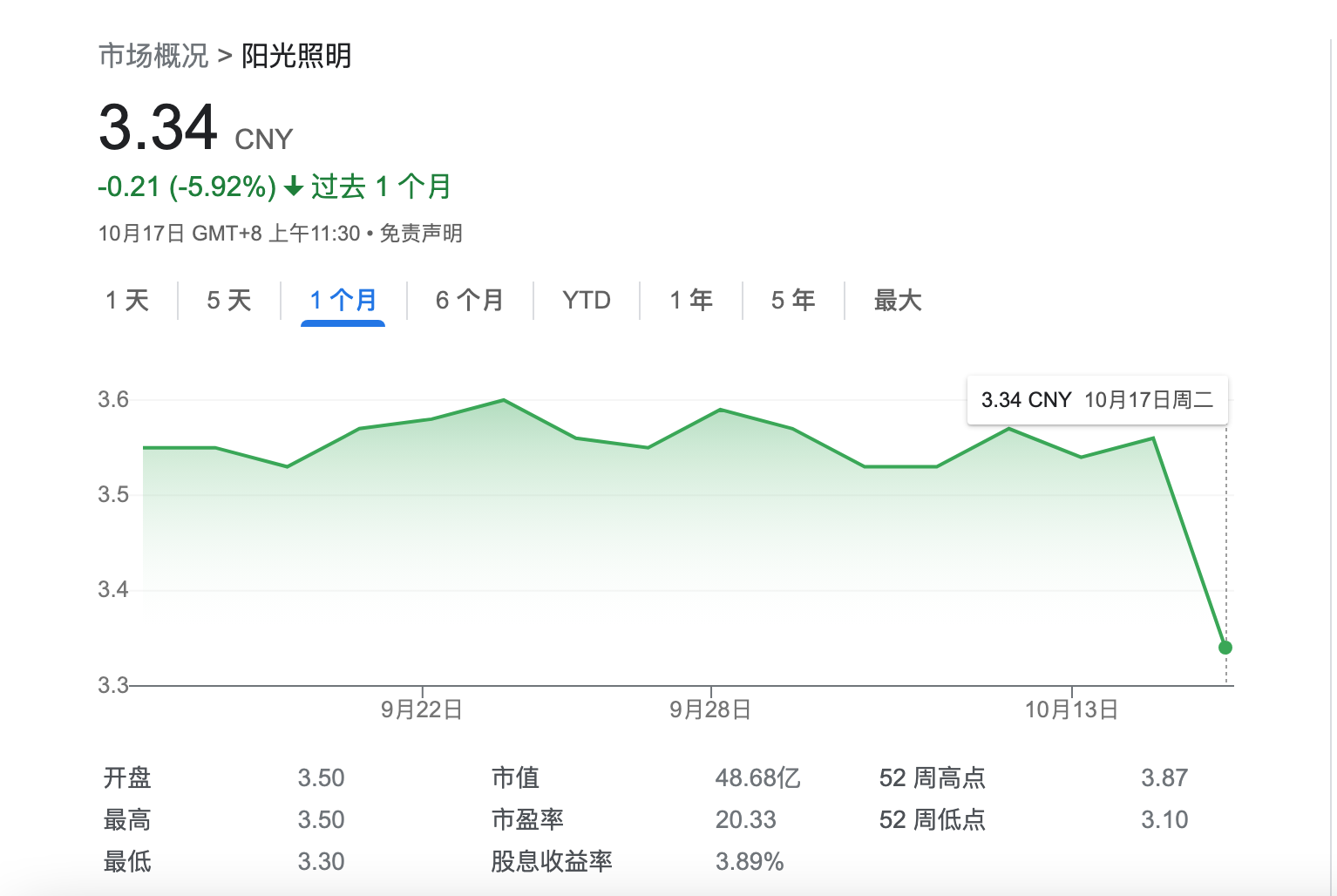Click the 免责声明 disclaimer link
Viewport: 1337px width, 896px height.
(x=421, y=234)
